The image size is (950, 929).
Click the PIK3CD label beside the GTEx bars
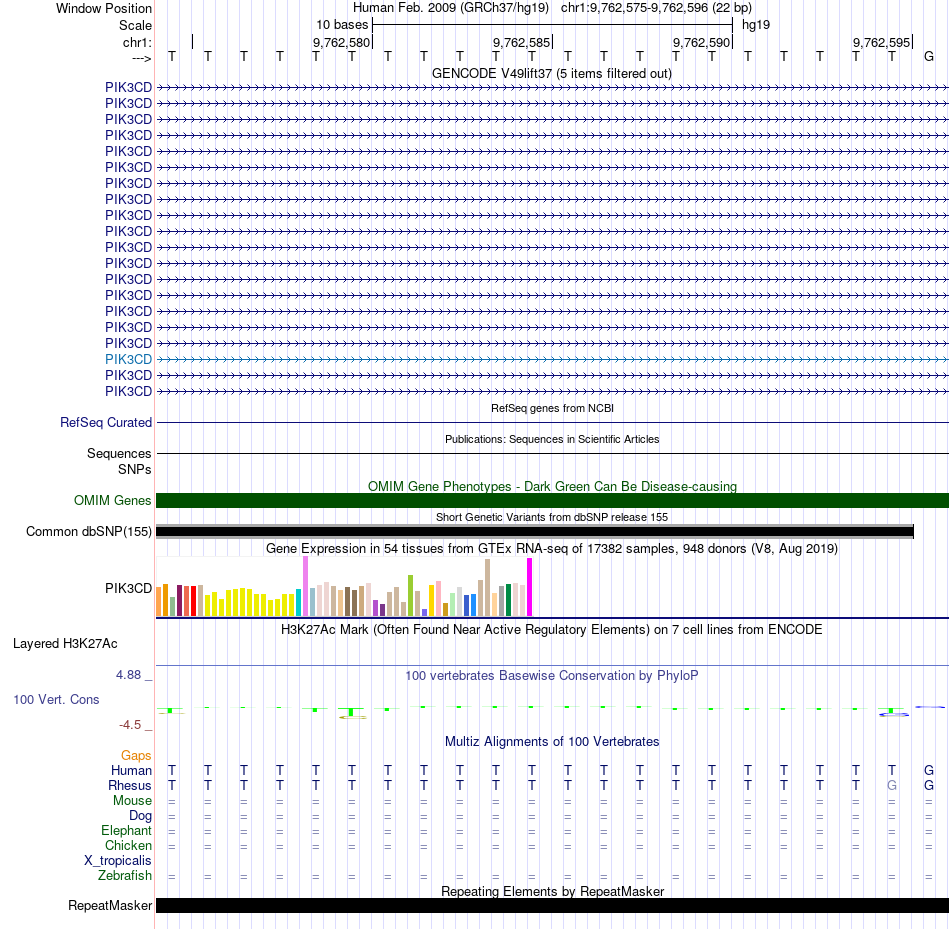click(x=128, y=588)
